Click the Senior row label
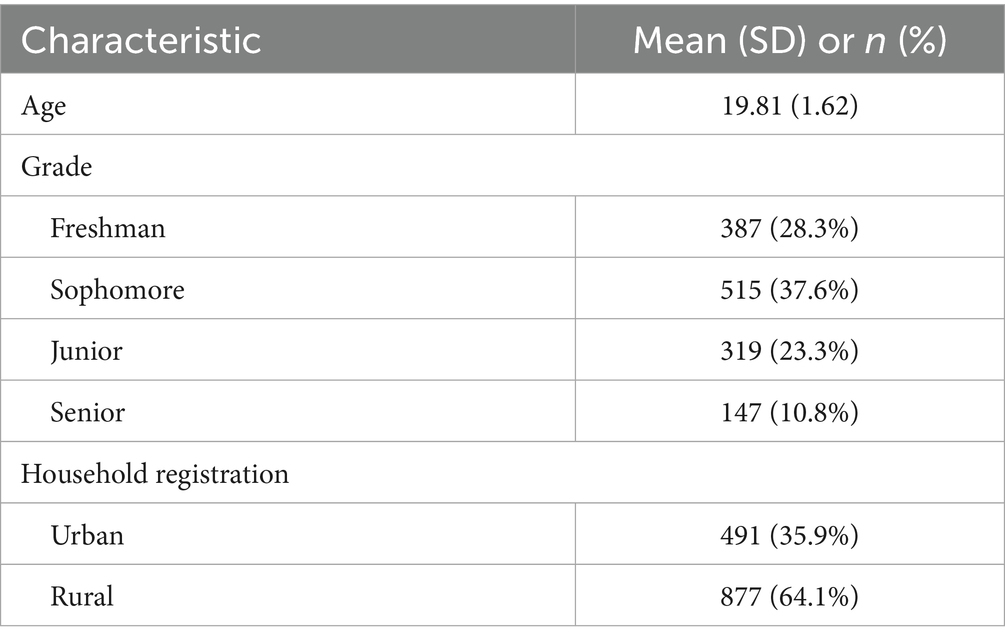 coord(89,412)
